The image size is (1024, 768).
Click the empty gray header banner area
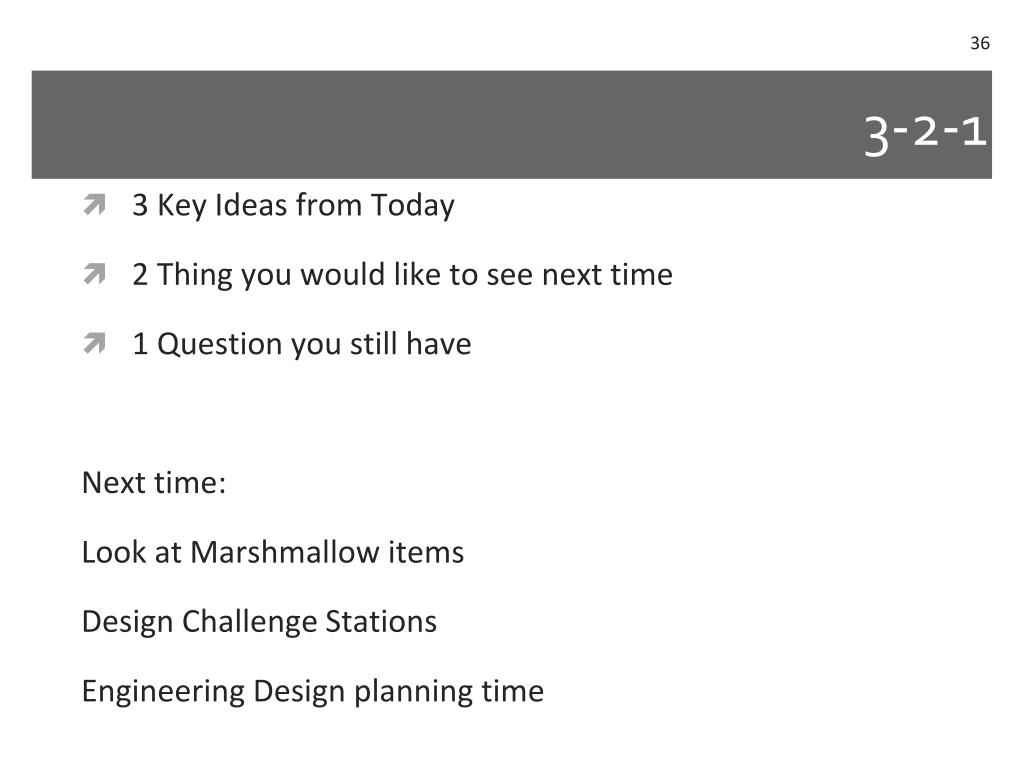pos(444,124)
